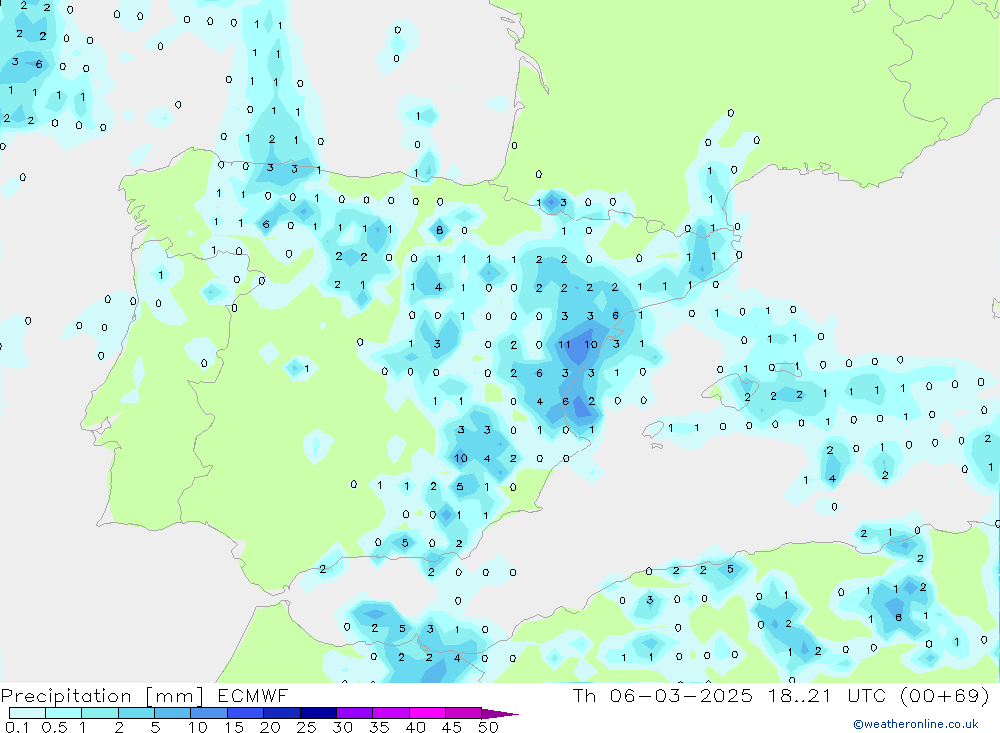Image resolution: width=1000 pixels, height=733 pixels.
Task: Click the "Th 06-03-2025" date text
Action: point(663,695)
